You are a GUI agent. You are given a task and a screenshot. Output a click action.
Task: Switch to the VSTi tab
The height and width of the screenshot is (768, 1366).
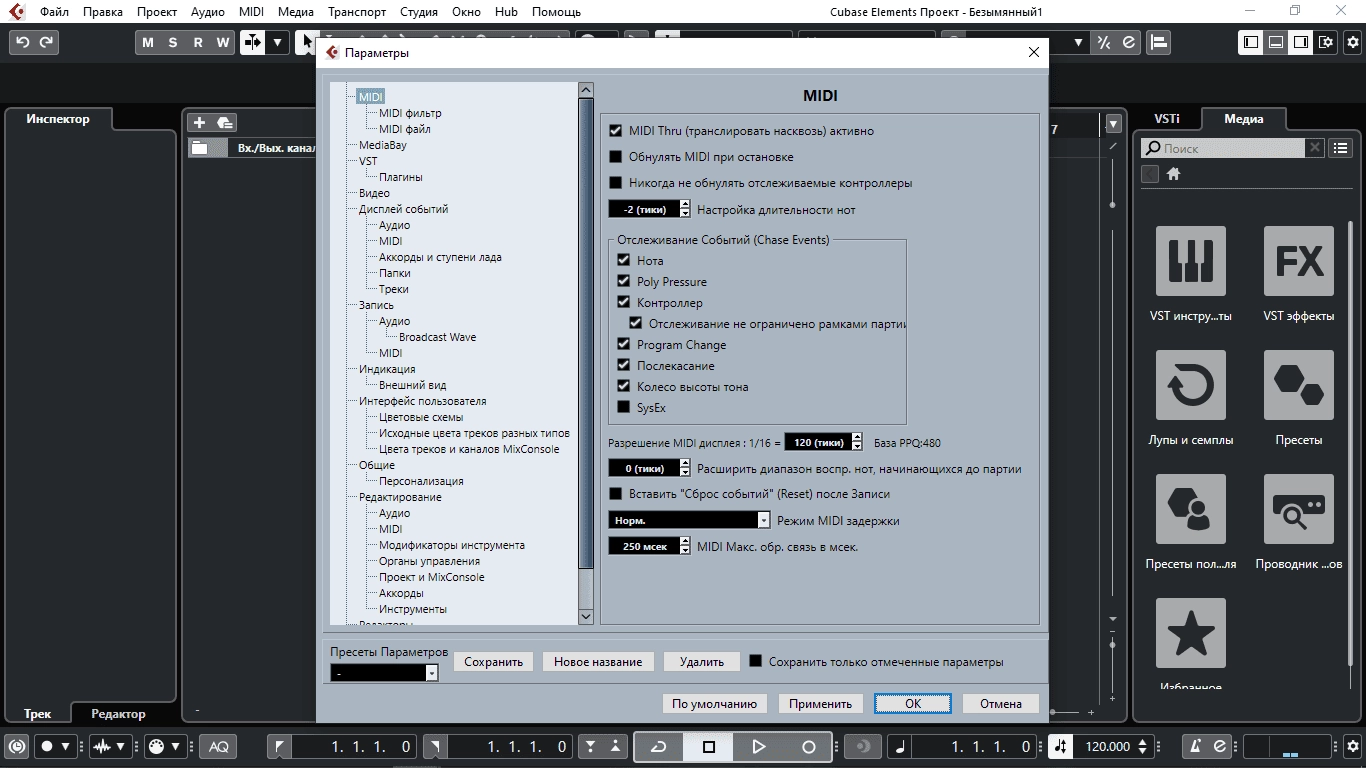tap(1167, 118)
